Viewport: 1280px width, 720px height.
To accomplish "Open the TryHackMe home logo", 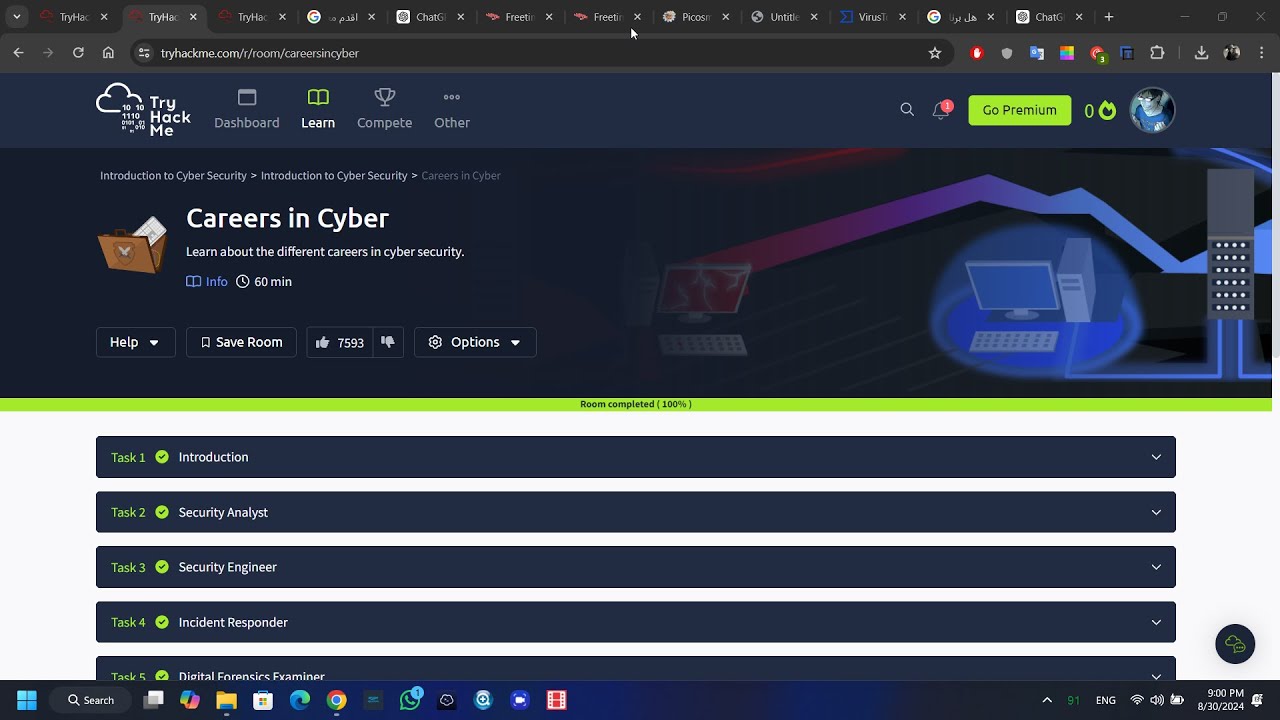I will tap(143, 110).
